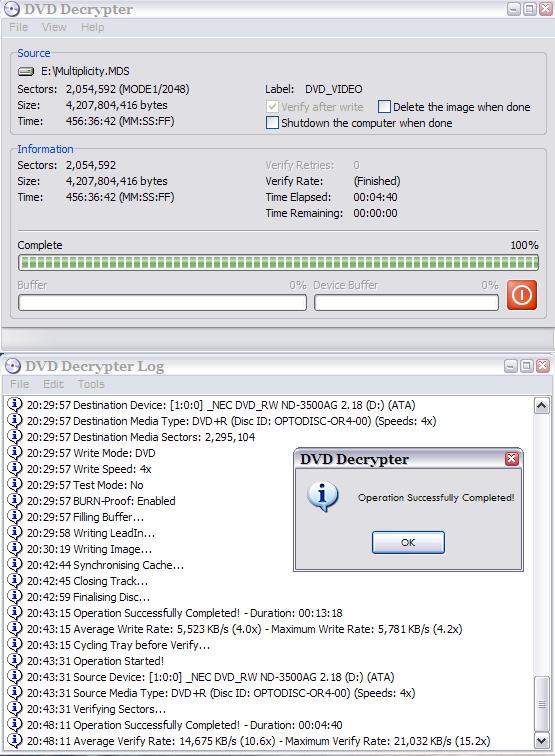Viewport: 555px width, 756px height.
Task: Open the View menu in DVD Decrypter
Action: pos(54,27)
